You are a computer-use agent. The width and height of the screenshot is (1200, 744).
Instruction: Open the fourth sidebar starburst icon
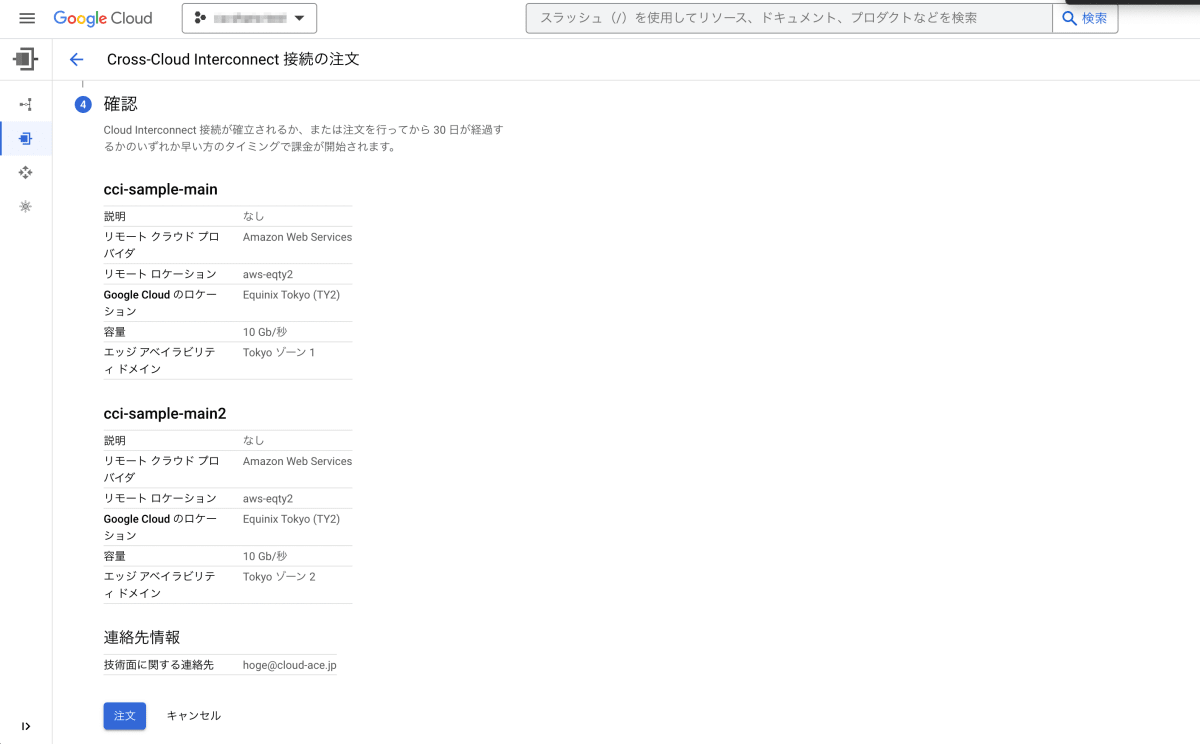26,206
